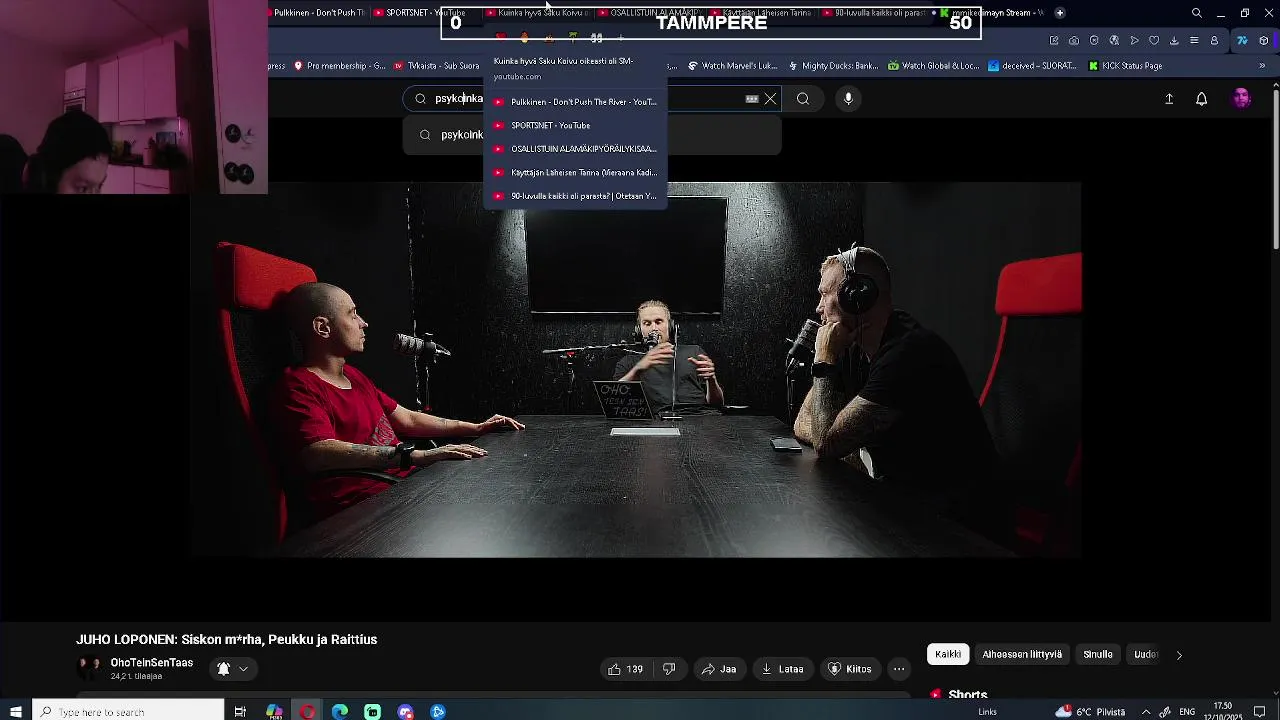
Task: Click in the YouTube search input field
Action: 590,99
